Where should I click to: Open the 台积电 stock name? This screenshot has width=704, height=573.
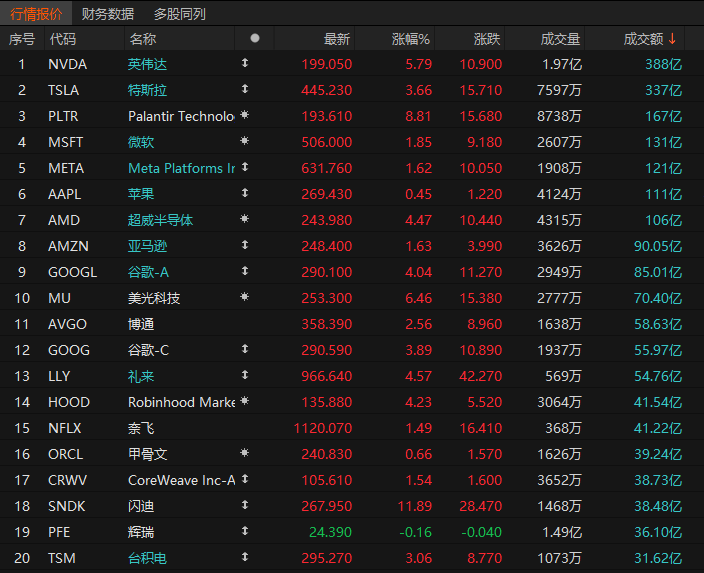147,559
